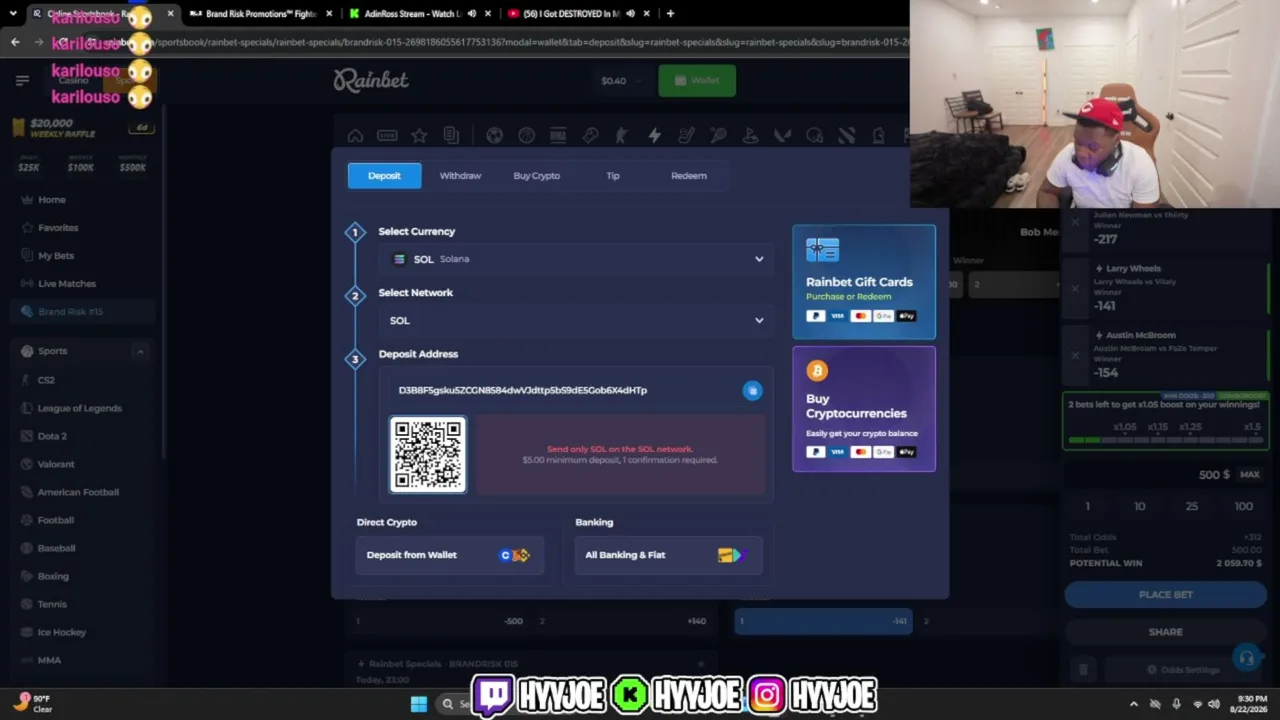Click Deposit from Wallet button
Viewport: 1280px width, 720px height.
pyautogui.click(x=450, y=555)
